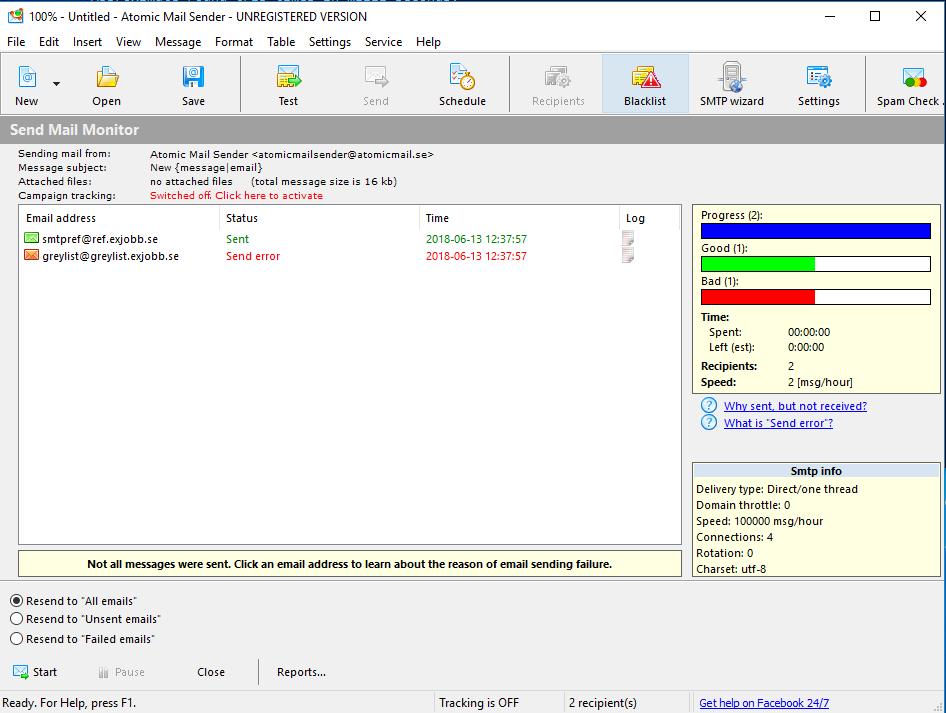Click the Spam Check toolbar icon

(914, 78)
